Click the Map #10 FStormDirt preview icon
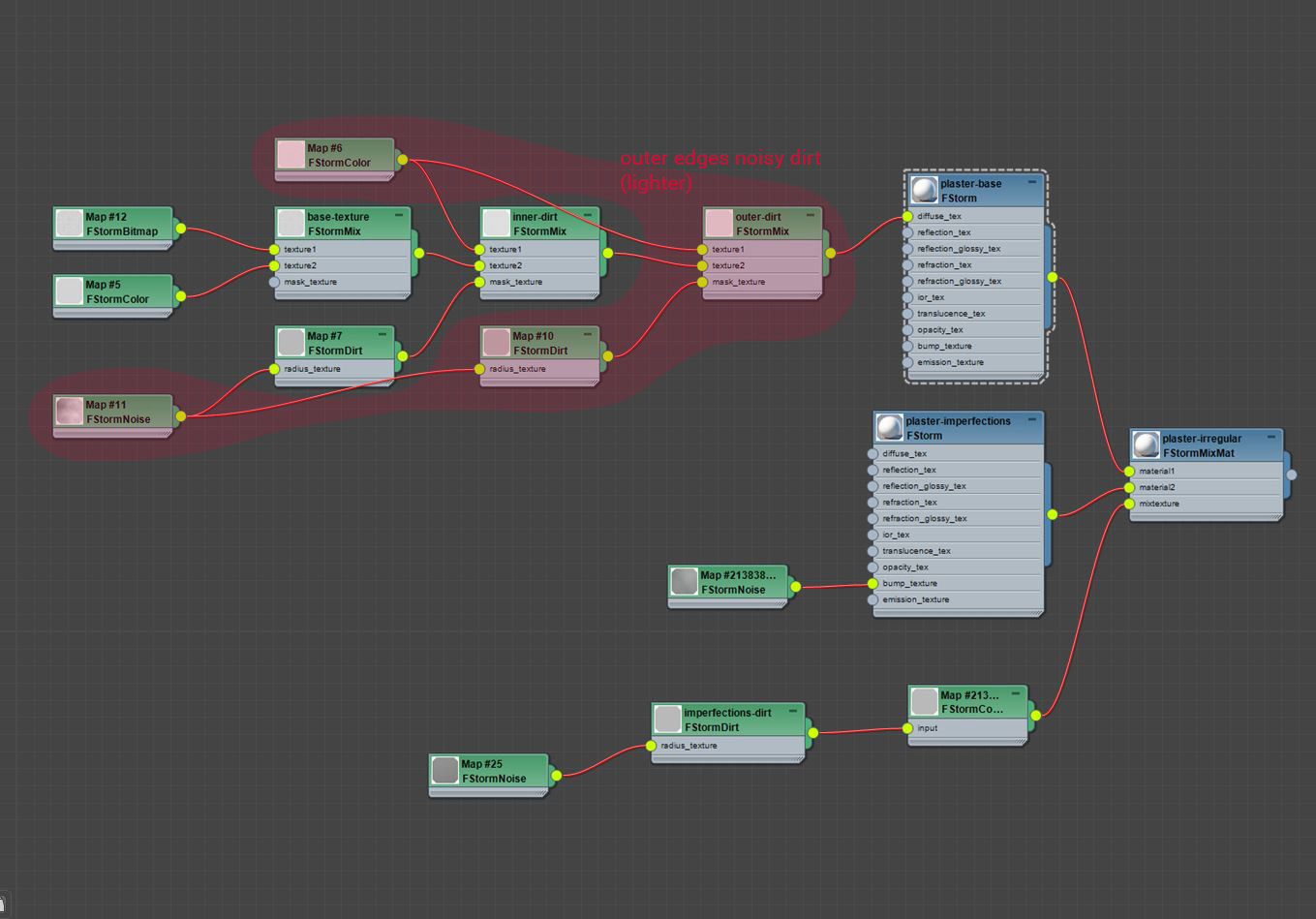This screenshot has width=1316, height=919. (x=496, y=343)
